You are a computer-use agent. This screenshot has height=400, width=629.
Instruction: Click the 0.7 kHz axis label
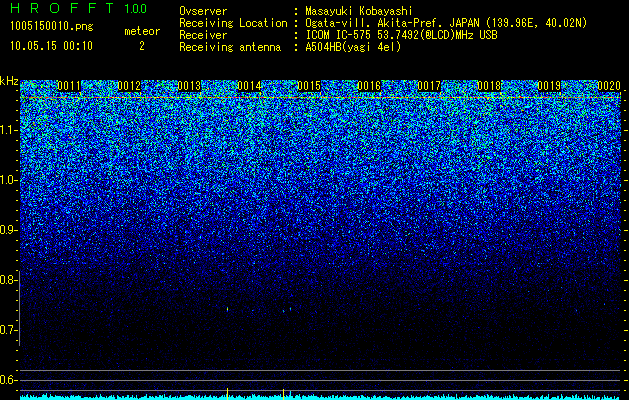[x=8, y=330]
